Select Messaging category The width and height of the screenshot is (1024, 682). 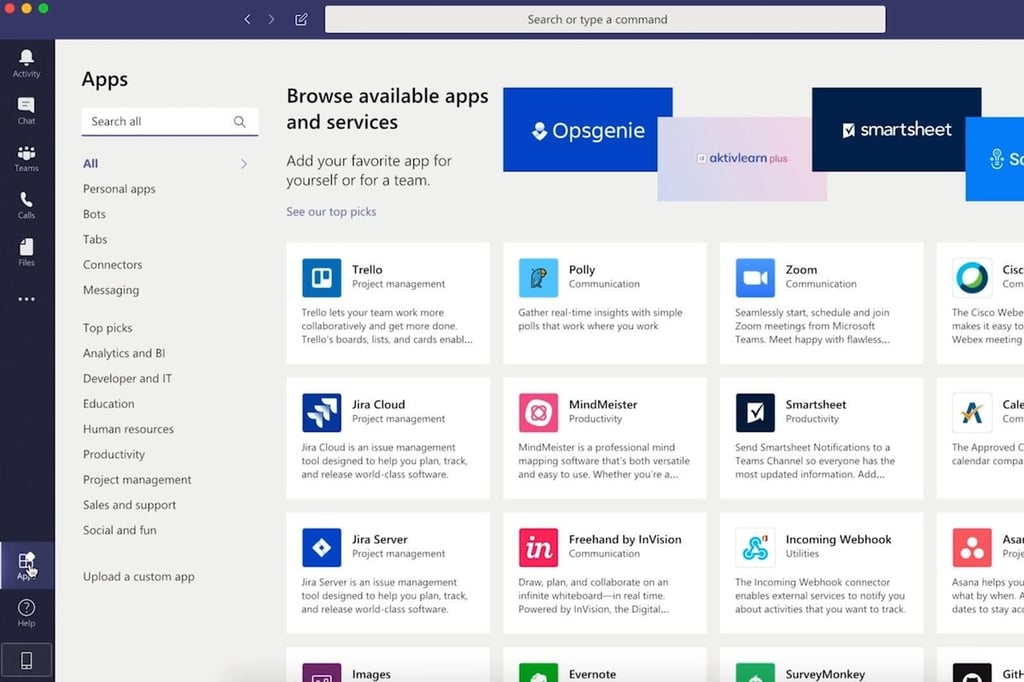111,290
